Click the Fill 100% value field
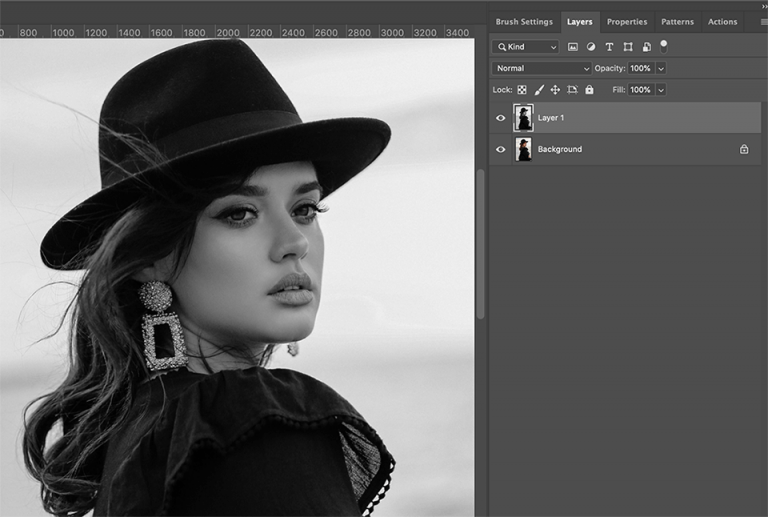Viewport: 768px width, 517px height. pos(641,90)
